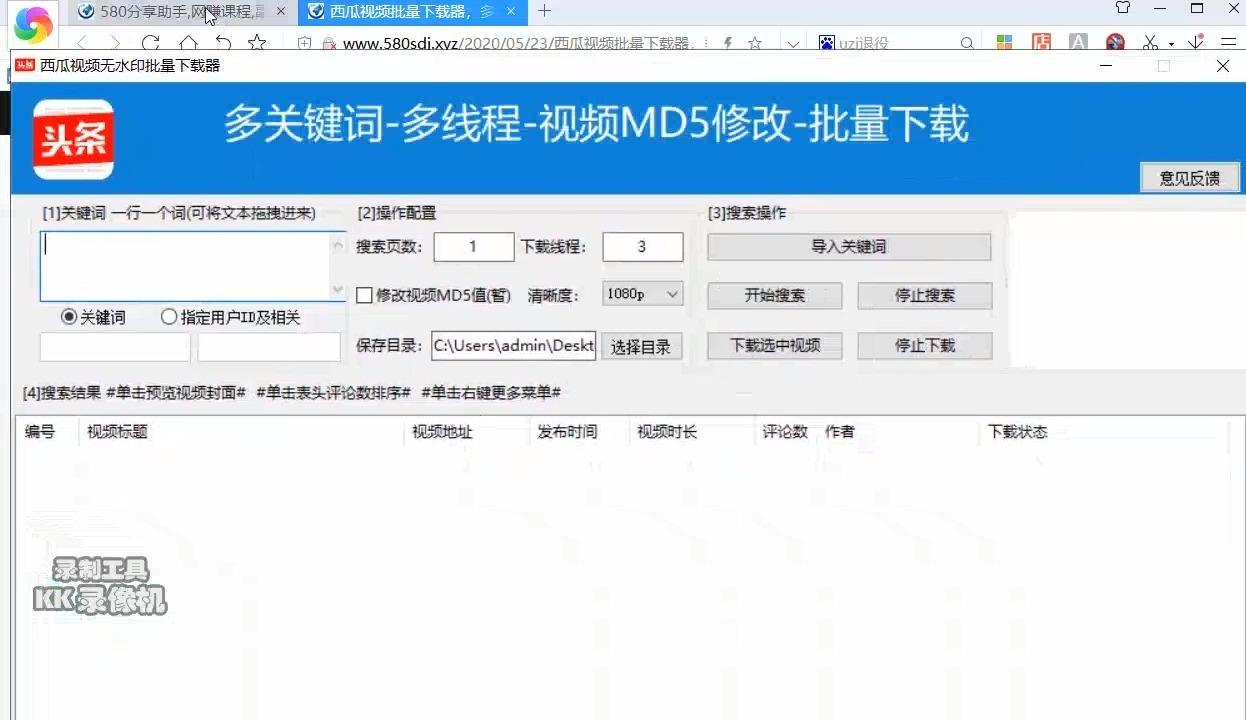Viewport: 1246px width, 720px height.
Task: Click 选择目录 button
Action: click(x=642, y=348)
